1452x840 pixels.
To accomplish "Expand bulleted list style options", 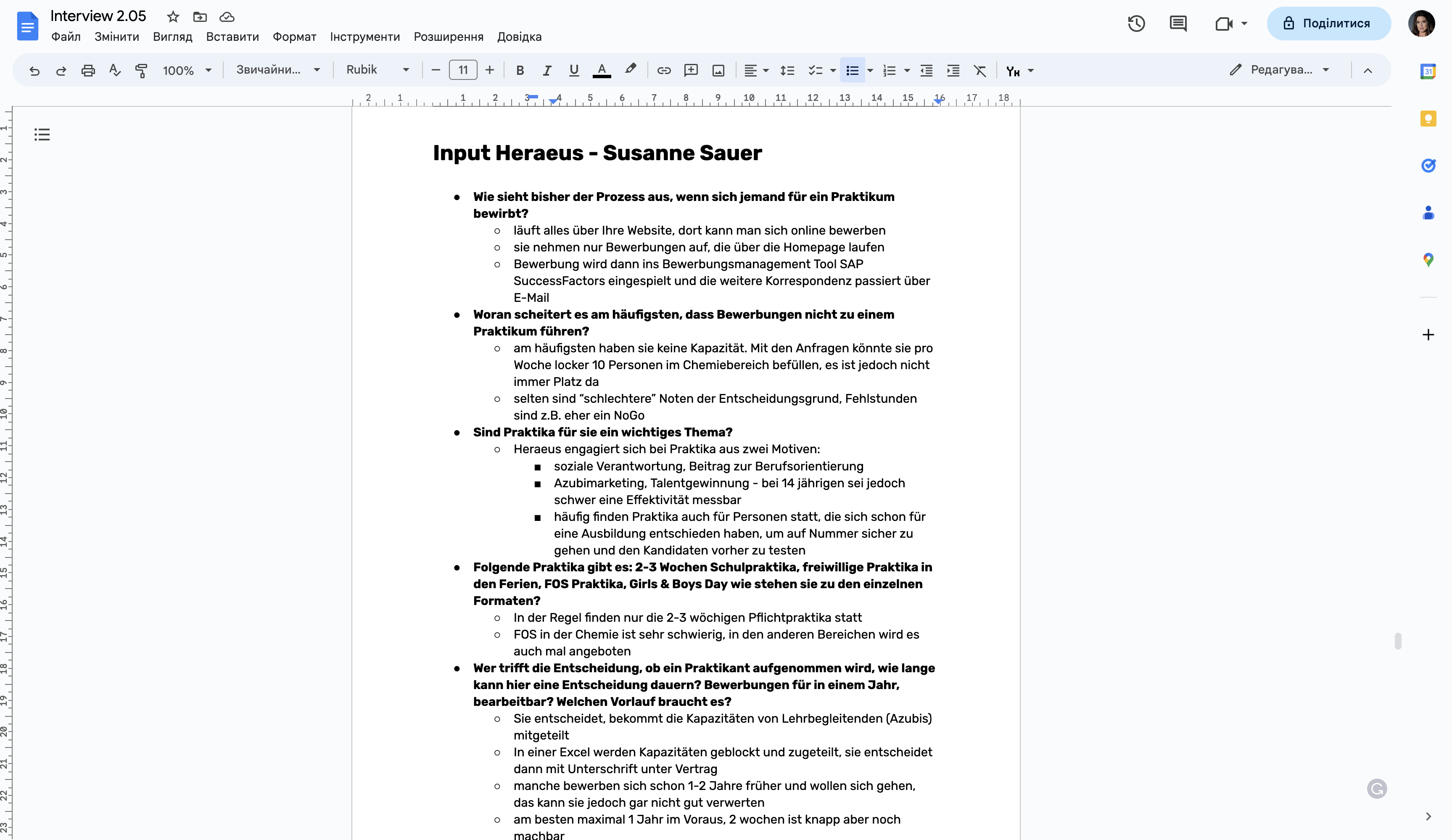I will 870,70.
